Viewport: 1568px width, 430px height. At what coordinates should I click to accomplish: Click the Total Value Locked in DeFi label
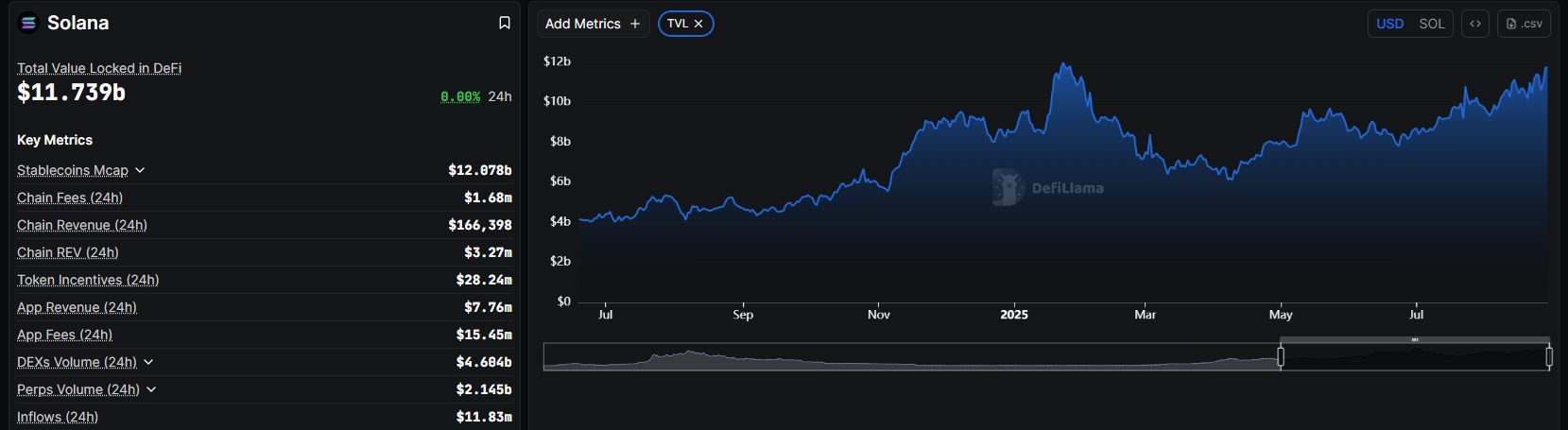click(99, 68)
